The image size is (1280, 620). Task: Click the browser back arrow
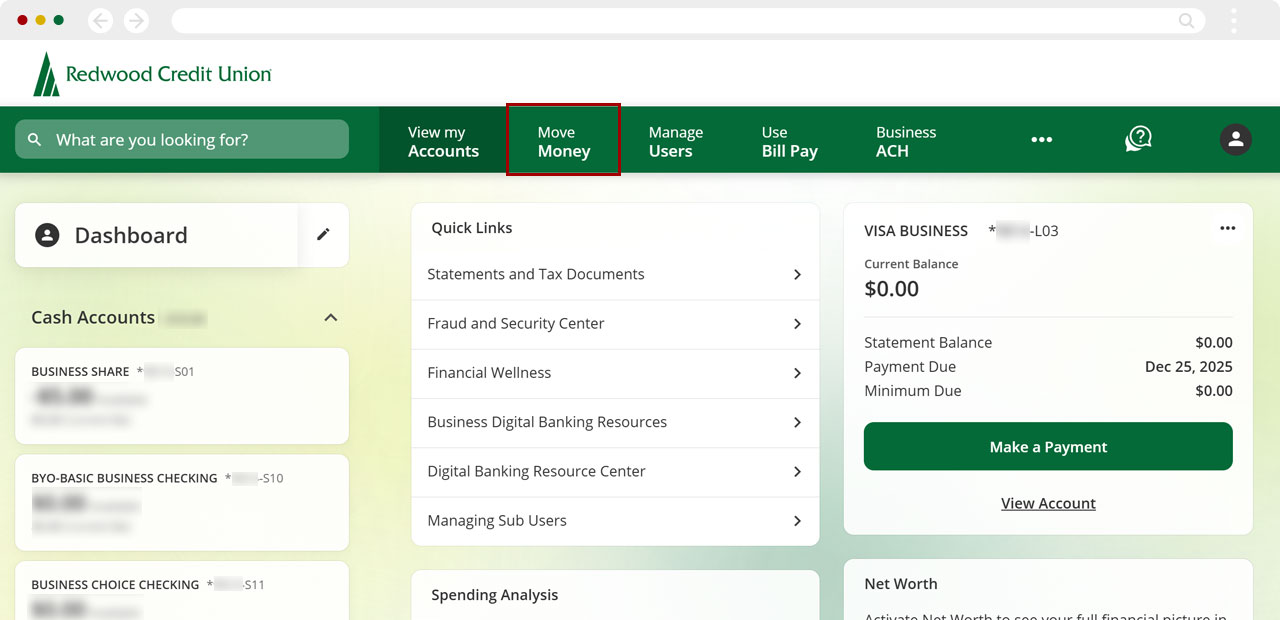101,20
